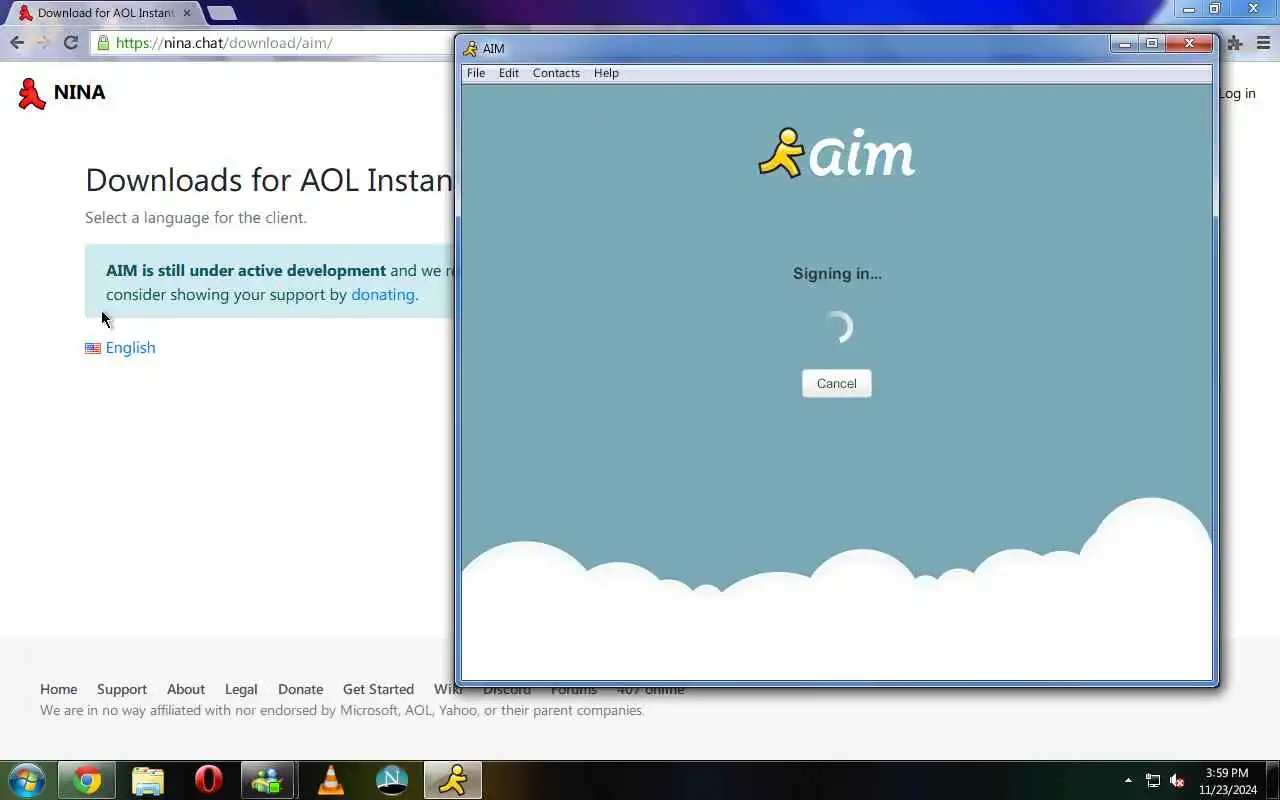The width and height of the screenshot is (1280, 800).
Task: Click the Log in link
Action: [1237, 93]
